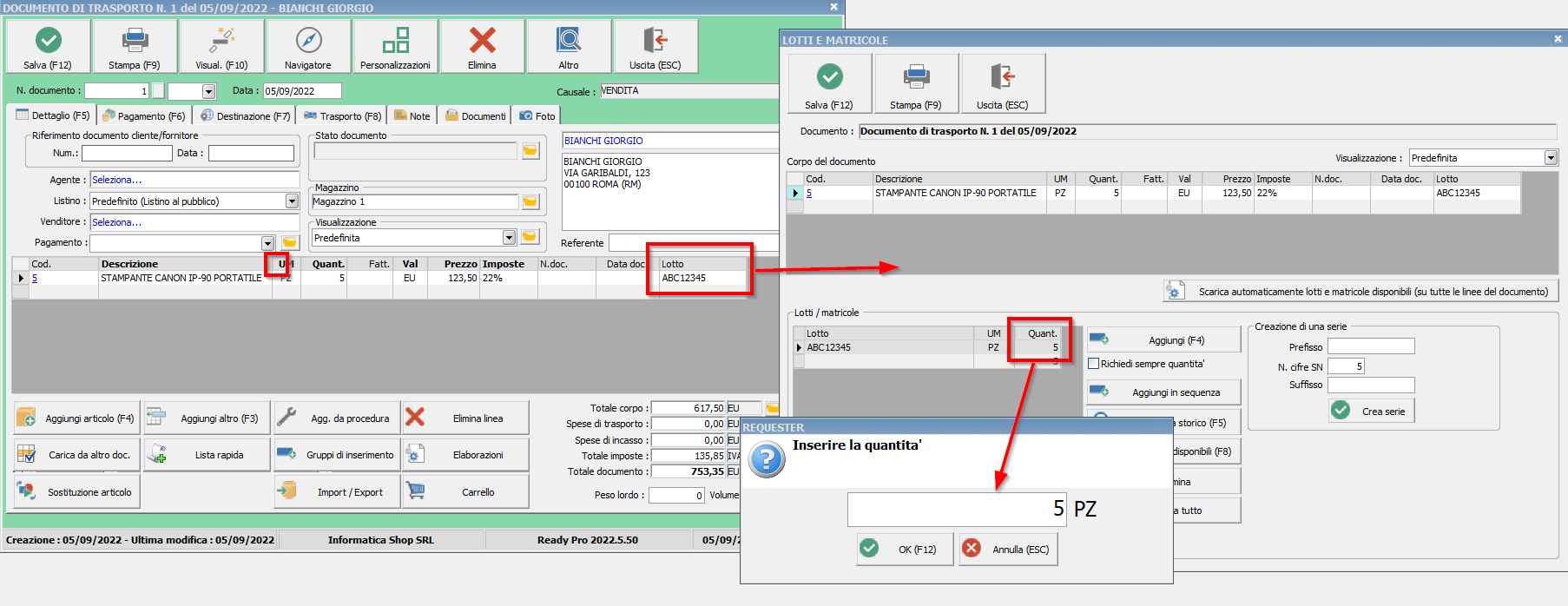This screenshot has width=1568, height=606.
Task: Switch to Foto tab
Action: coord(537,115)
